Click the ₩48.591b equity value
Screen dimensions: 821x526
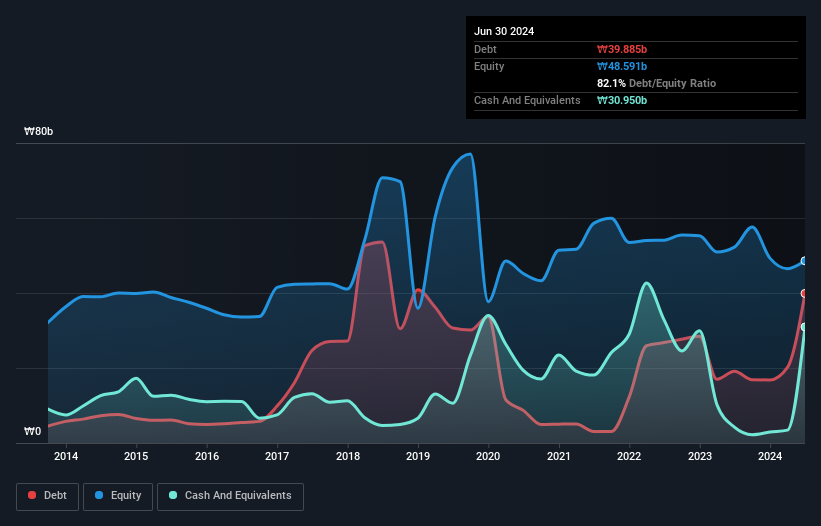tap(622, 66)
